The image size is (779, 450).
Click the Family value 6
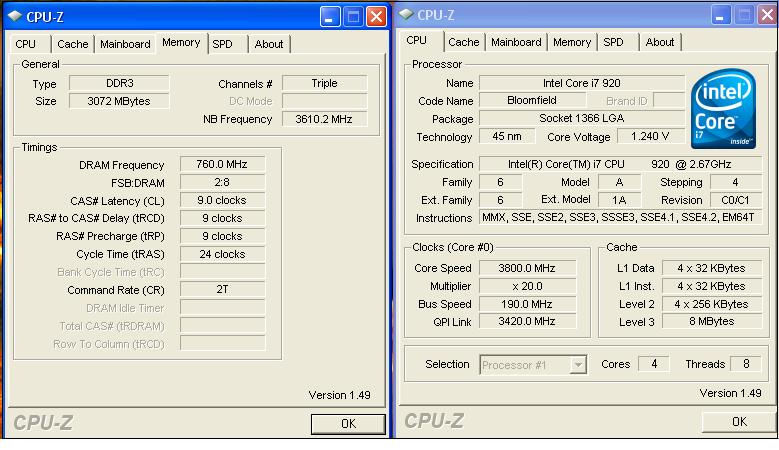pyautogui.click(x=500, y=182)
